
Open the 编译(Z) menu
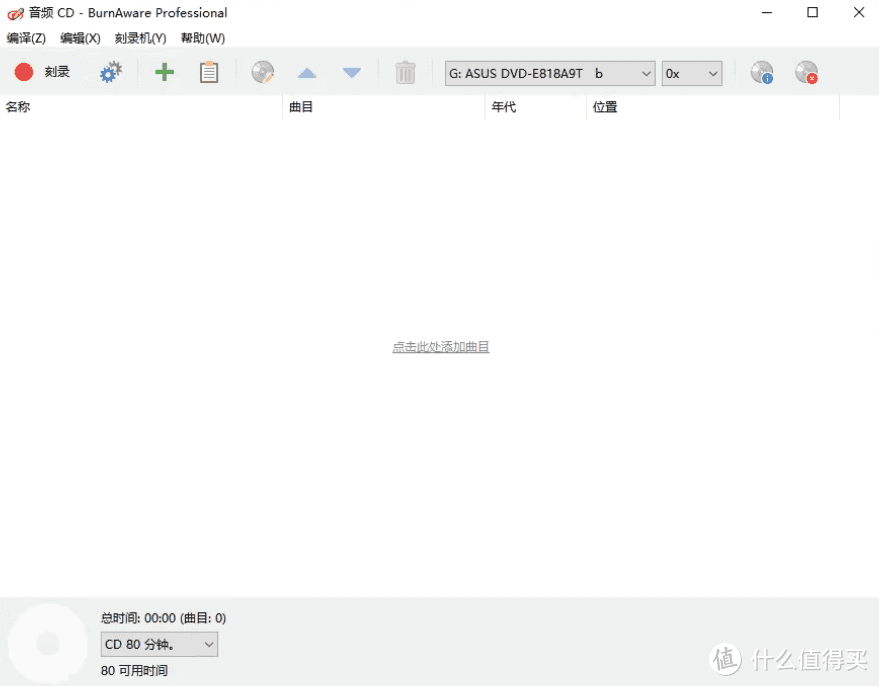[x=26, y=38]
